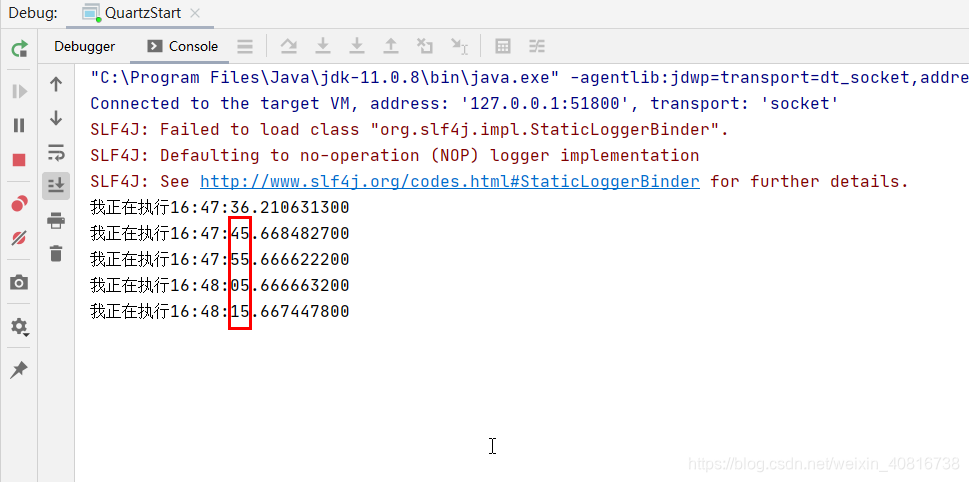Toggle scroll to end of console

tap(56, 185)
